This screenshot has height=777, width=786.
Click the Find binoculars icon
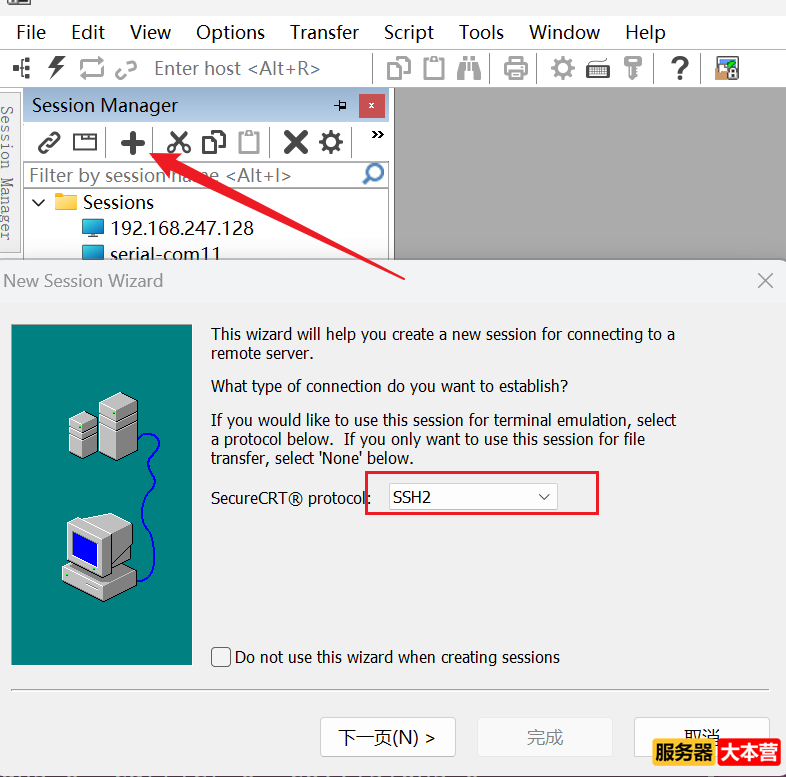[469, 68]
